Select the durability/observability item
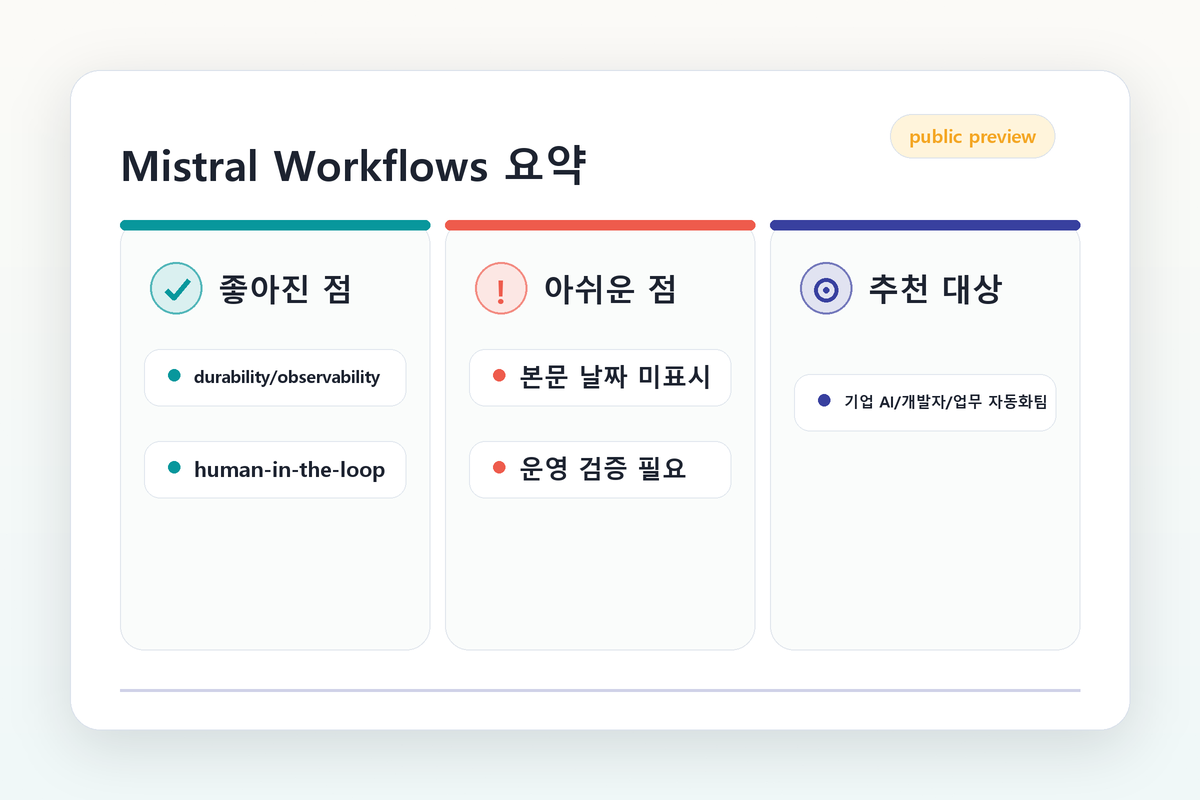1200x800 pixels. tap(275, 377)
